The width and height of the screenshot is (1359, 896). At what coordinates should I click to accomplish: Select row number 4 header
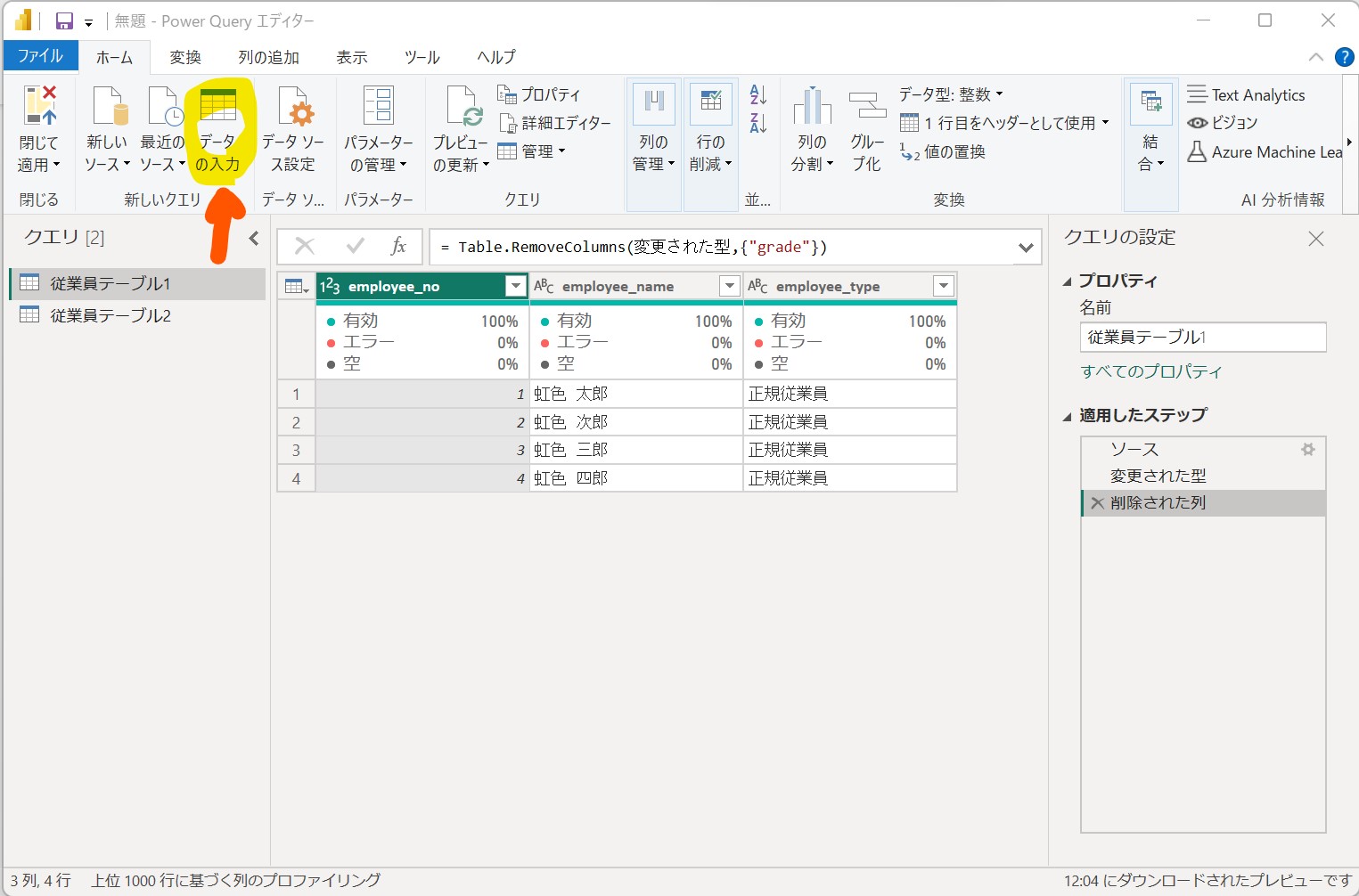[x=297, y=478]
